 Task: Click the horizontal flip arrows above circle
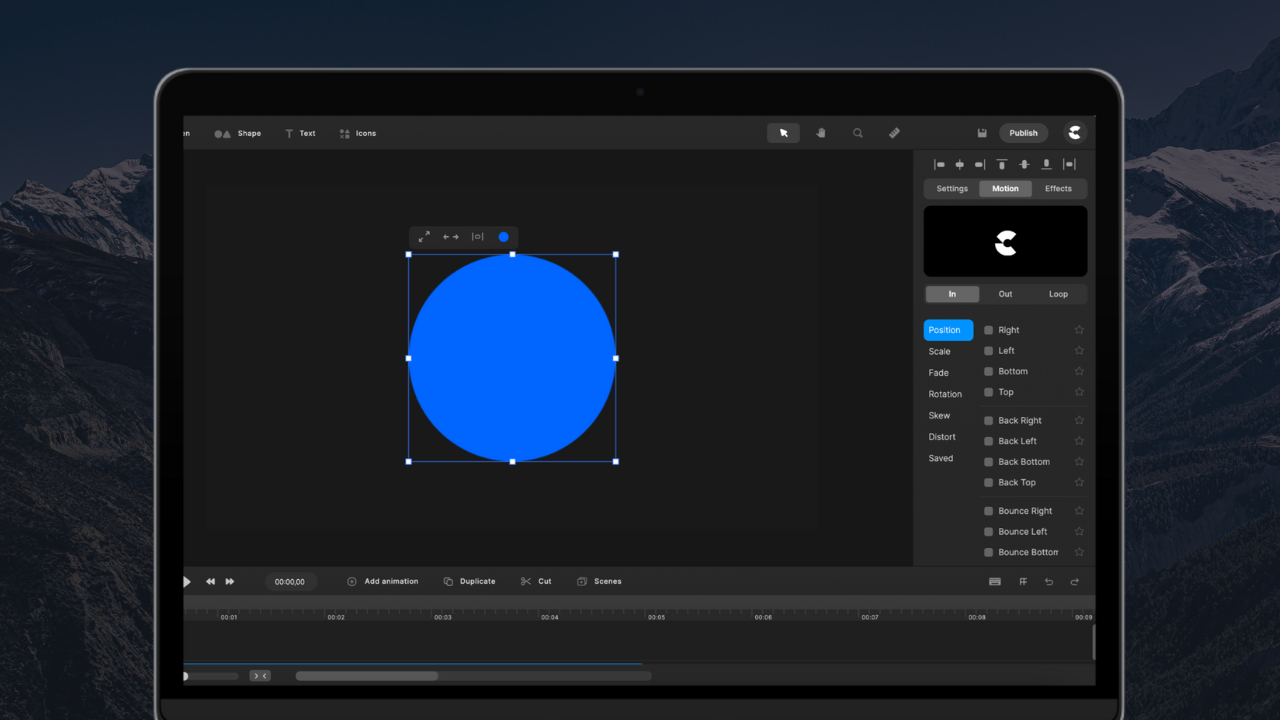(x=451, y=237)
